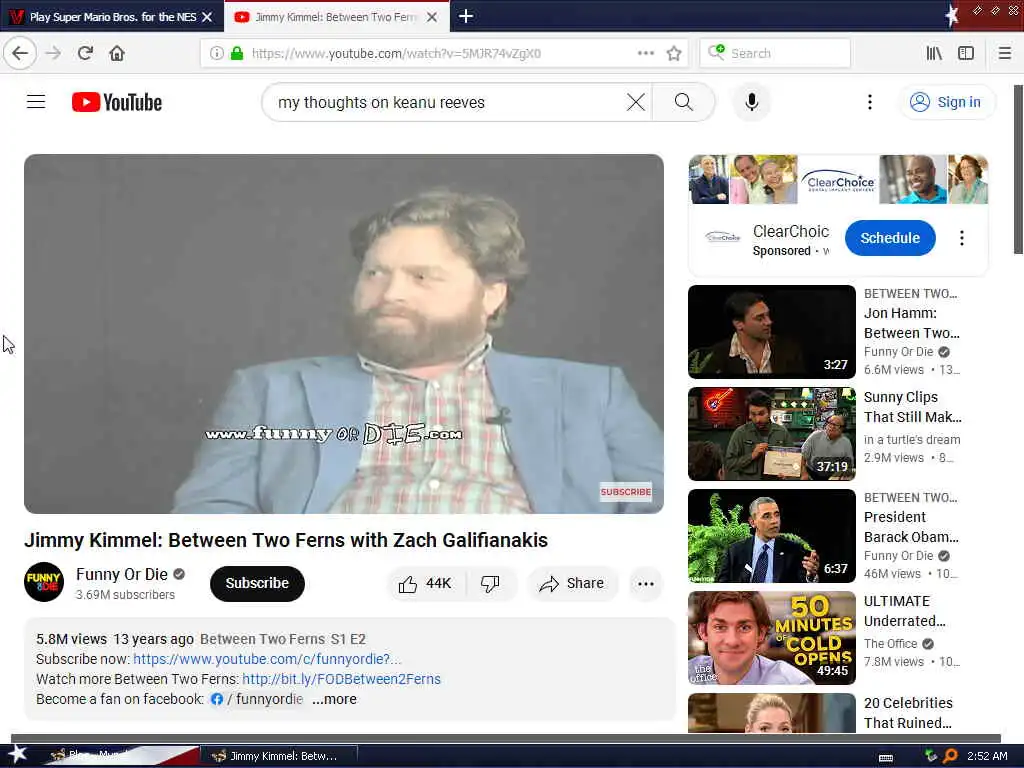Click the horizontal page scrollbar
The image size is (1024, 768).
pyautogui.click(x=505, y=738)
